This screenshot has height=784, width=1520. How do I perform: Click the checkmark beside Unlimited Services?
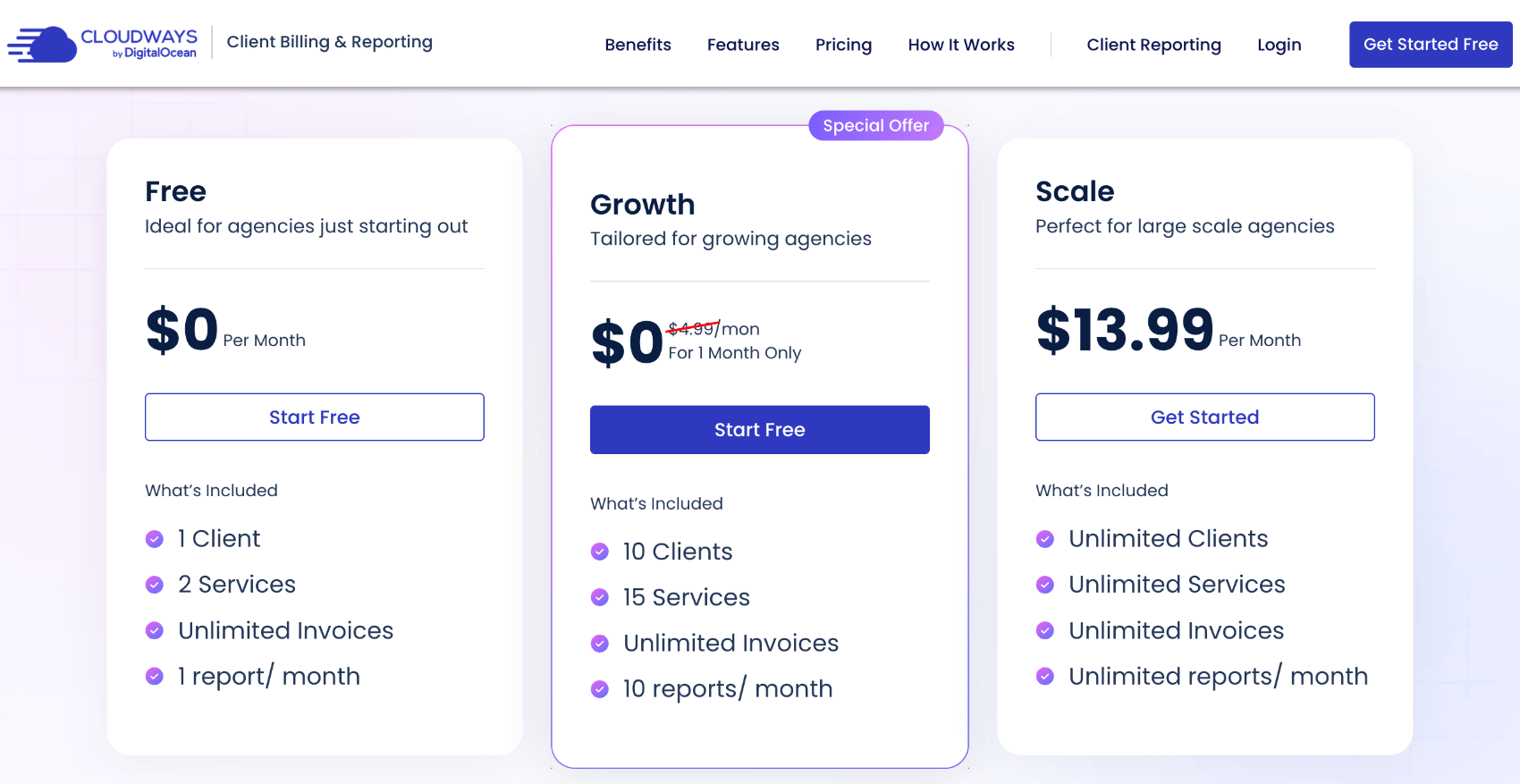tap(1045, 584)
